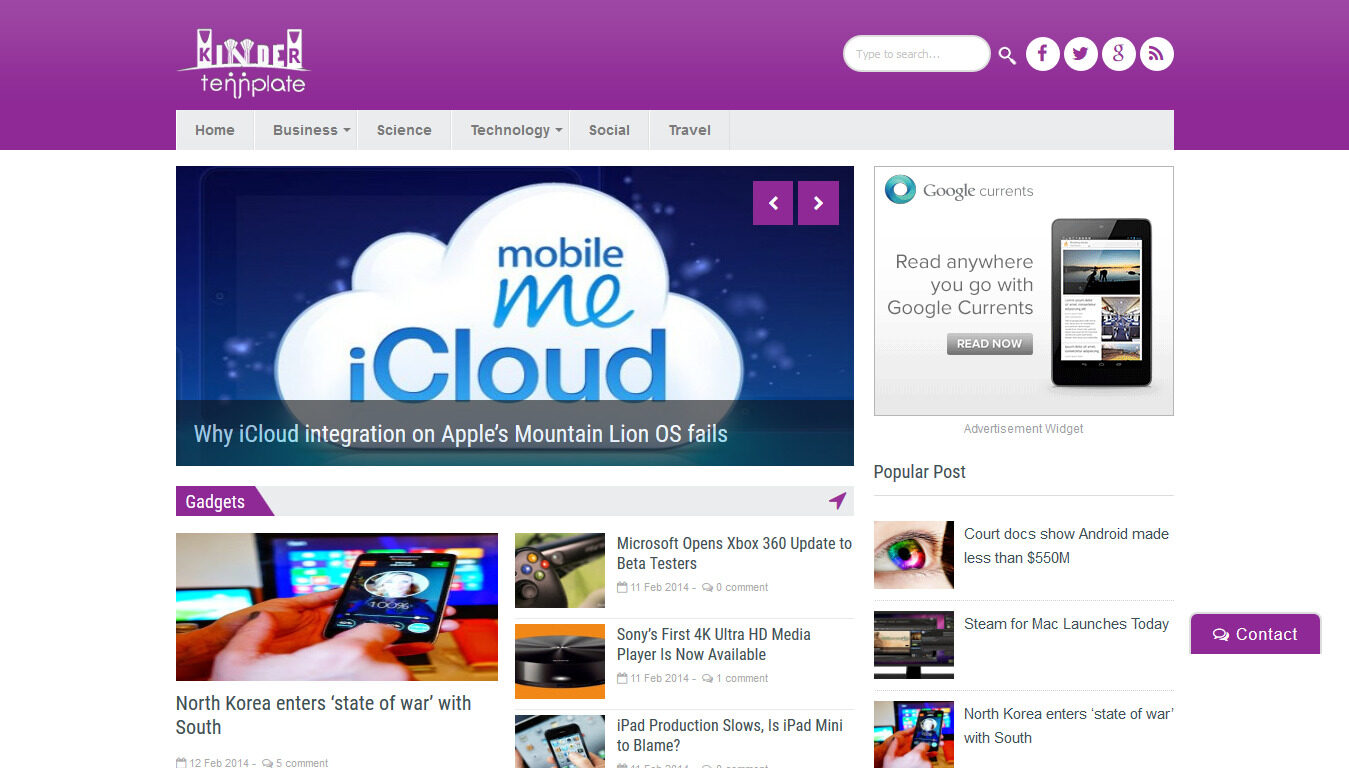
Task: Open North Korea link in Popular Post
Action: [1068, 726]
